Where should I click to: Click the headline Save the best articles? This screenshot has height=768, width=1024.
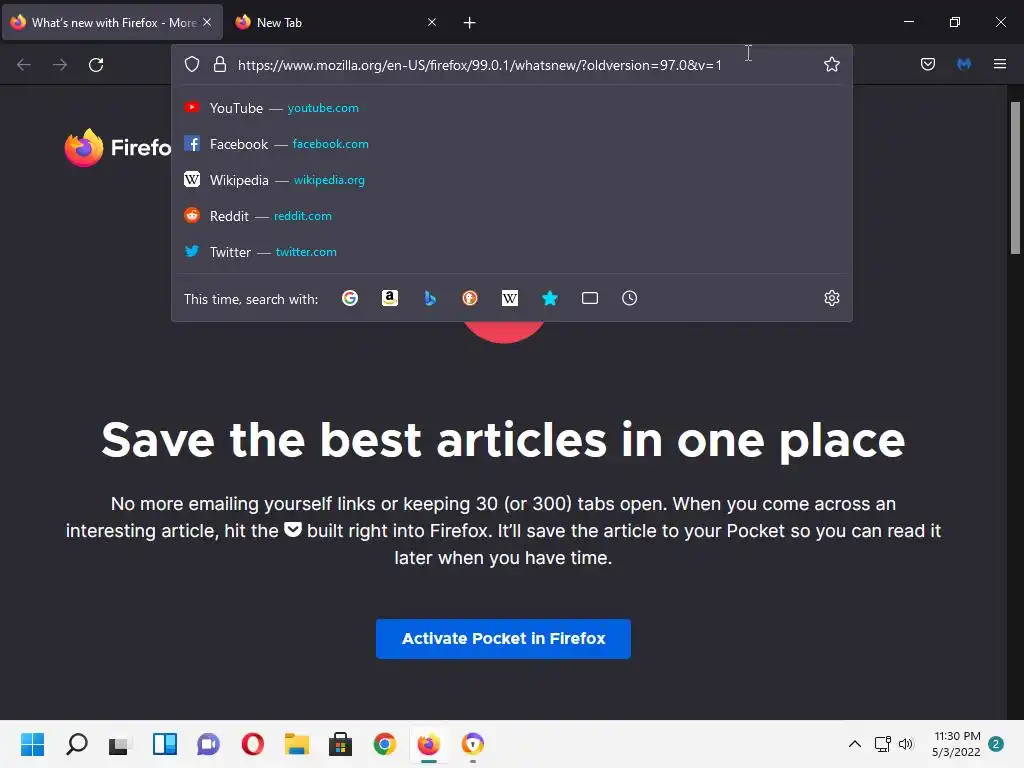503,440
